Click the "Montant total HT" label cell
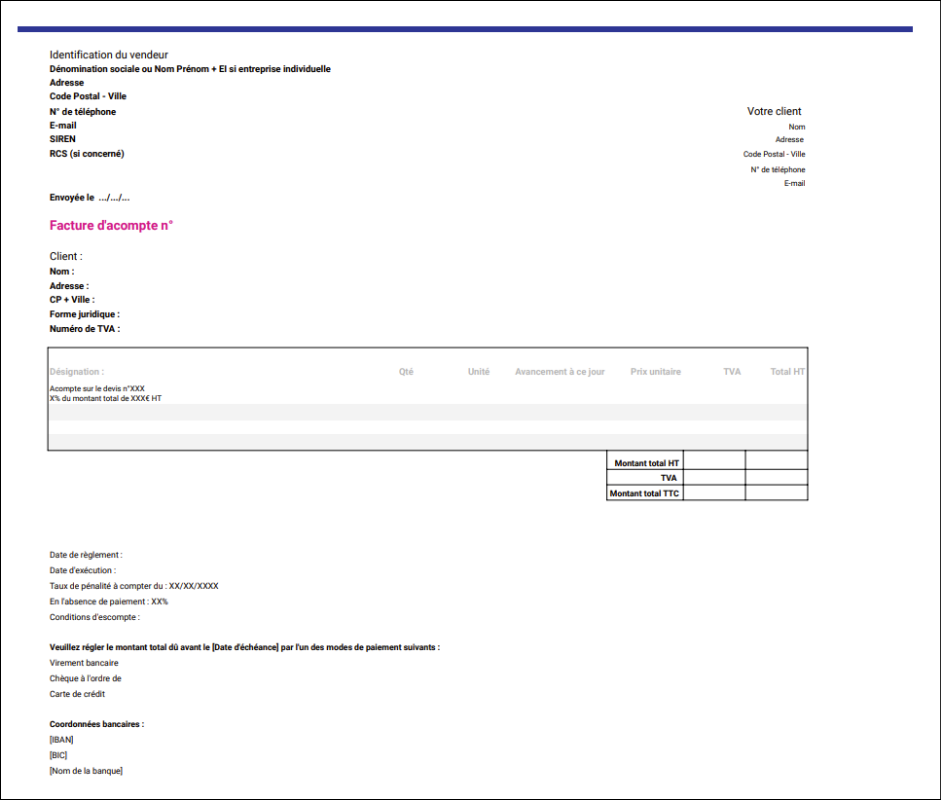Screen dimensions: 942x800 coord(647,463)
